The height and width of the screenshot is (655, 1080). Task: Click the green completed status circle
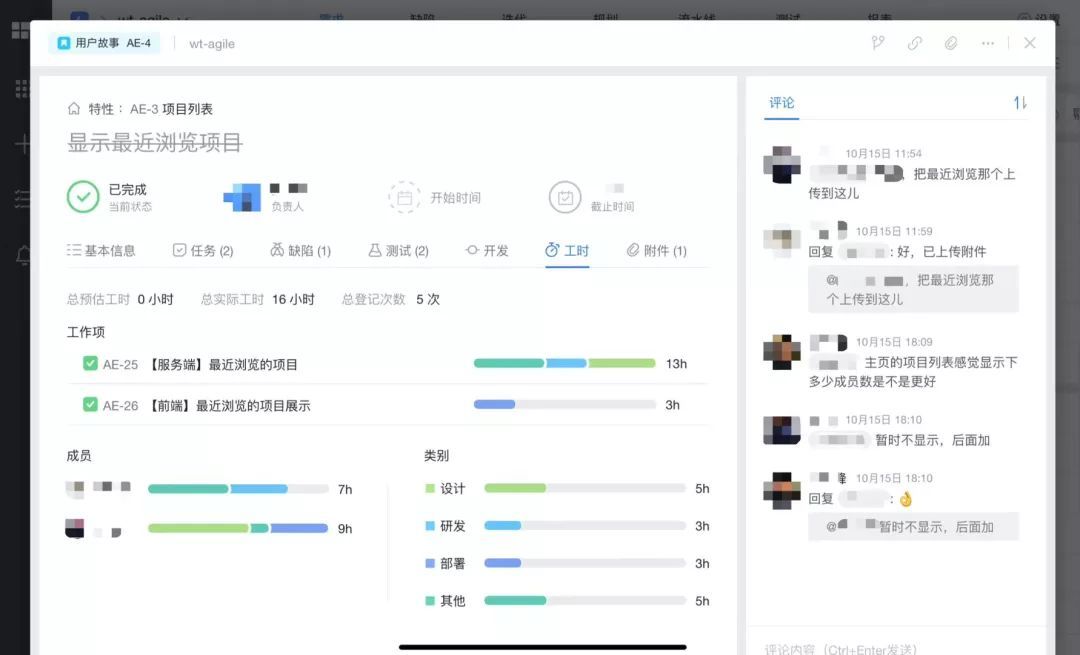click(x=83, y=197)
